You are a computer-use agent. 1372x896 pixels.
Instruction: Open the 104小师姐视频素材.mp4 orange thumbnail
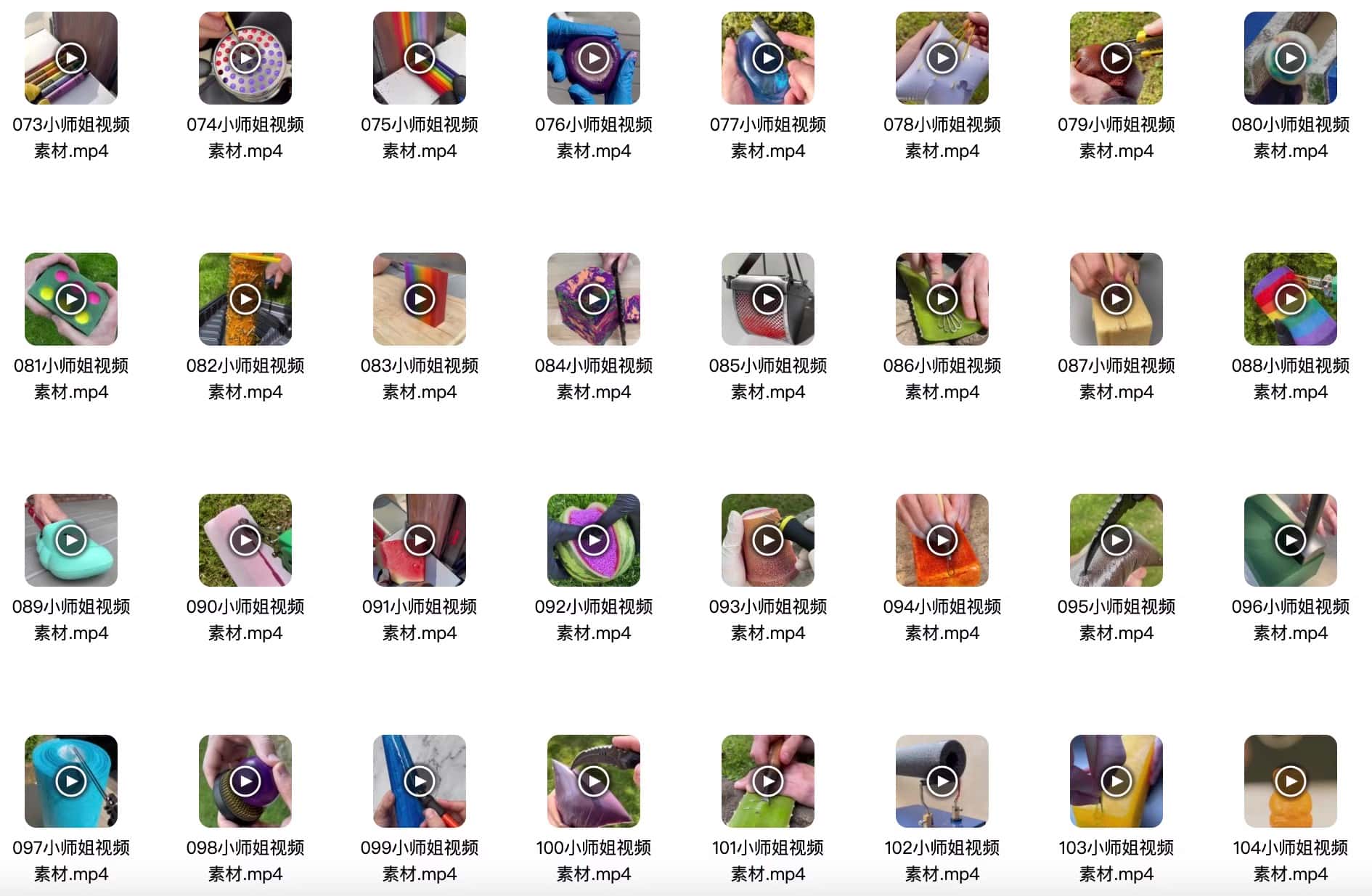pos(1291,781)
